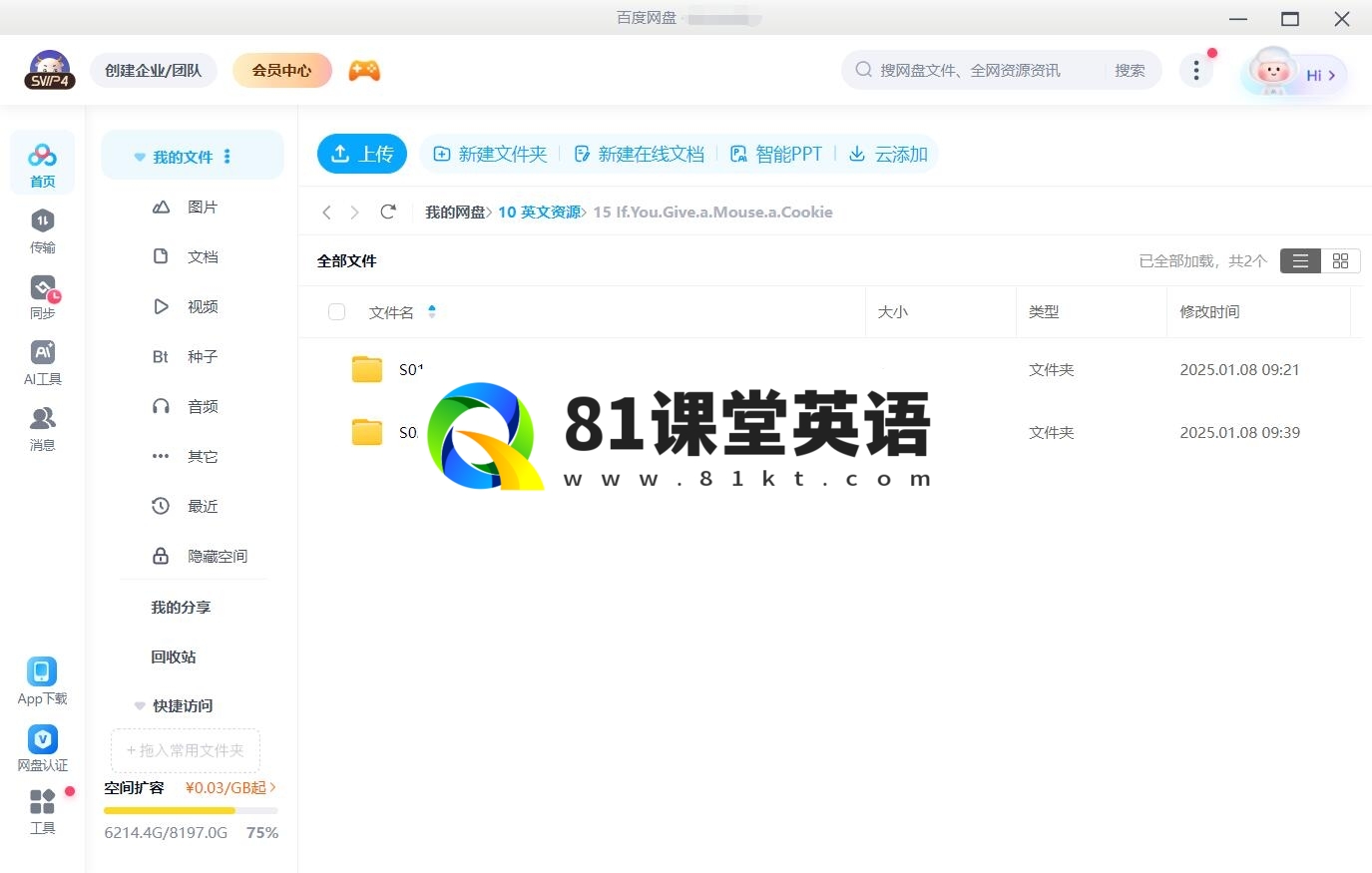Click 新建文件夹
Viewport: 1372px width, 873px height.
(490, 154)
